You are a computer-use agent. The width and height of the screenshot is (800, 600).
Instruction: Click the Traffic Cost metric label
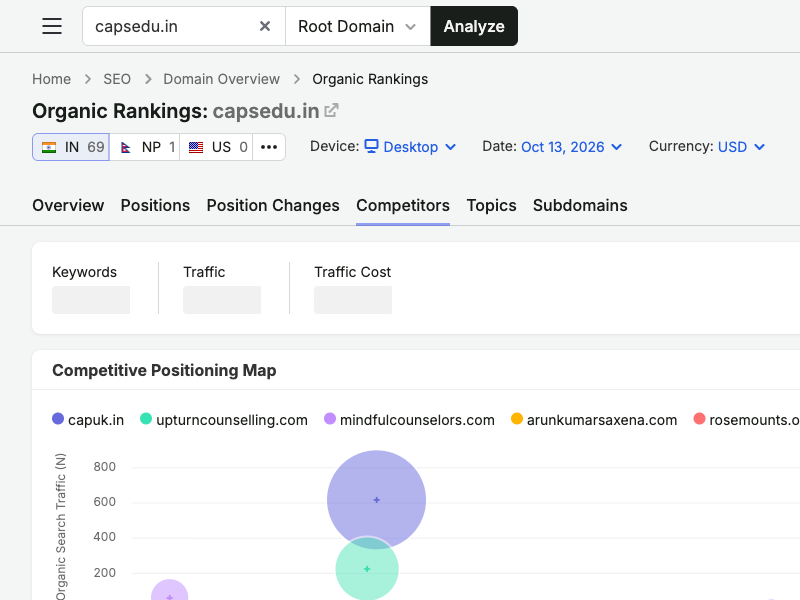[353, 272]
